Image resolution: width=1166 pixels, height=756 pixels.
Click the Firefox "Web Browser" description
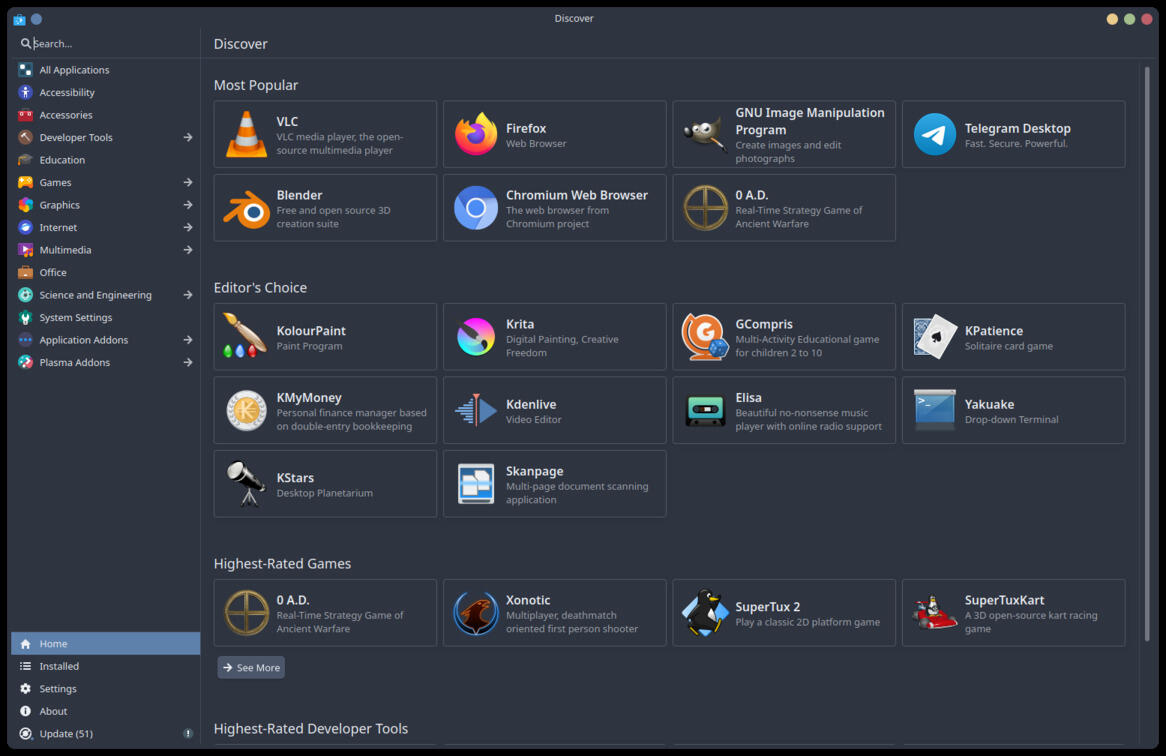pos(536,143)
